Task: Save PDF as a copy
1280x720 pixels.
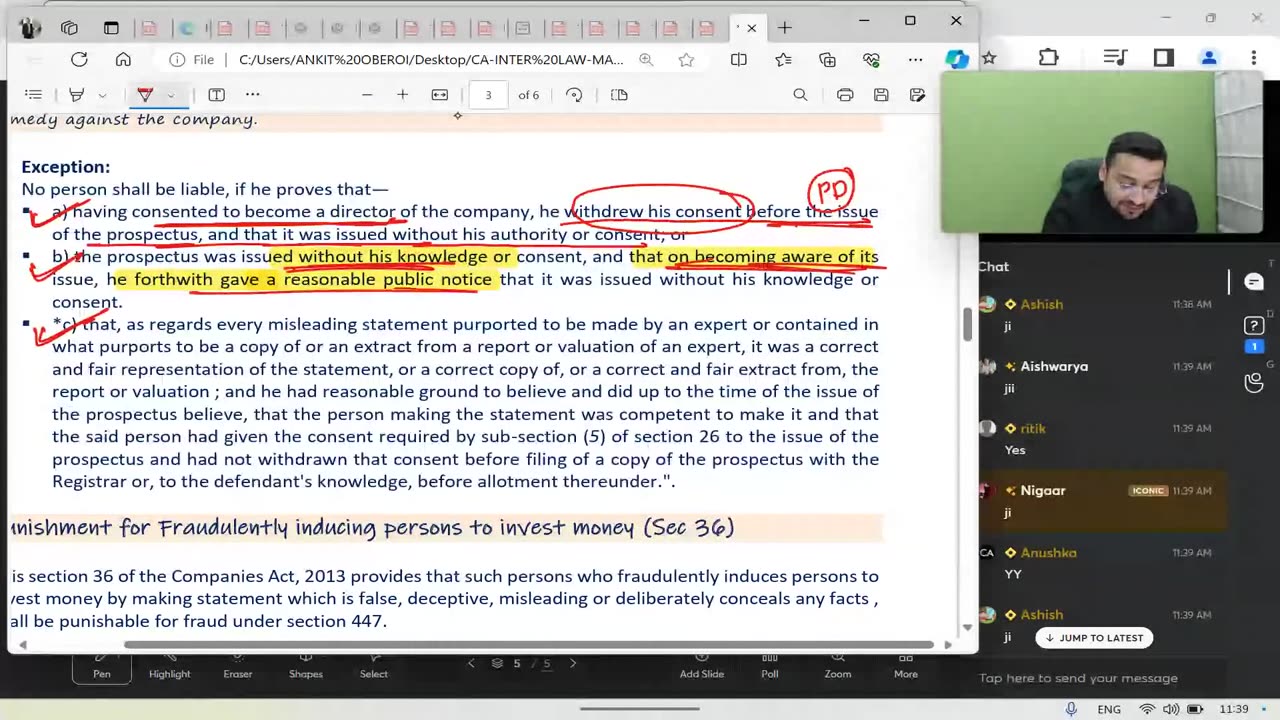Action: pos(917,95)
